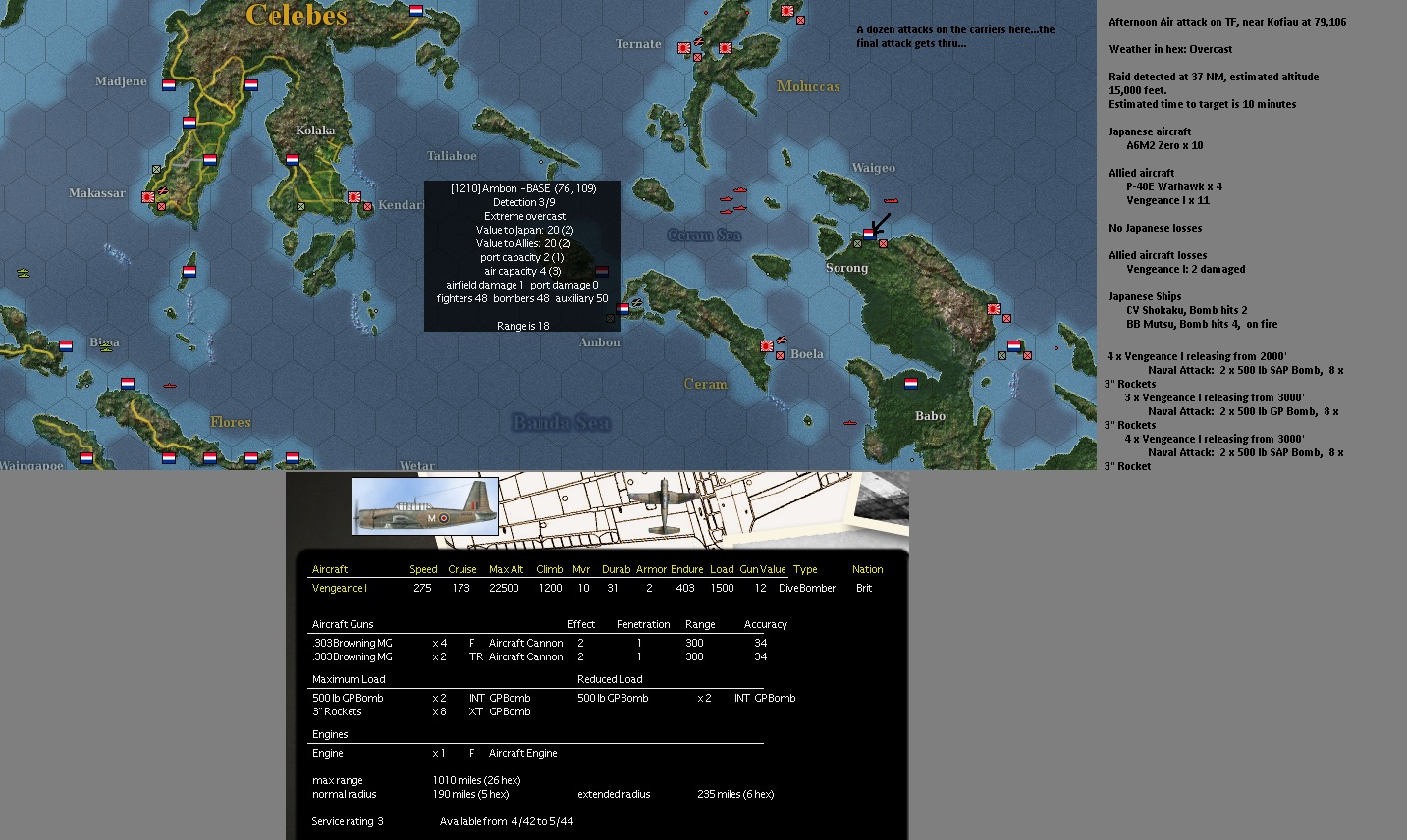Click the Kolaka city label

coord(315,130)
